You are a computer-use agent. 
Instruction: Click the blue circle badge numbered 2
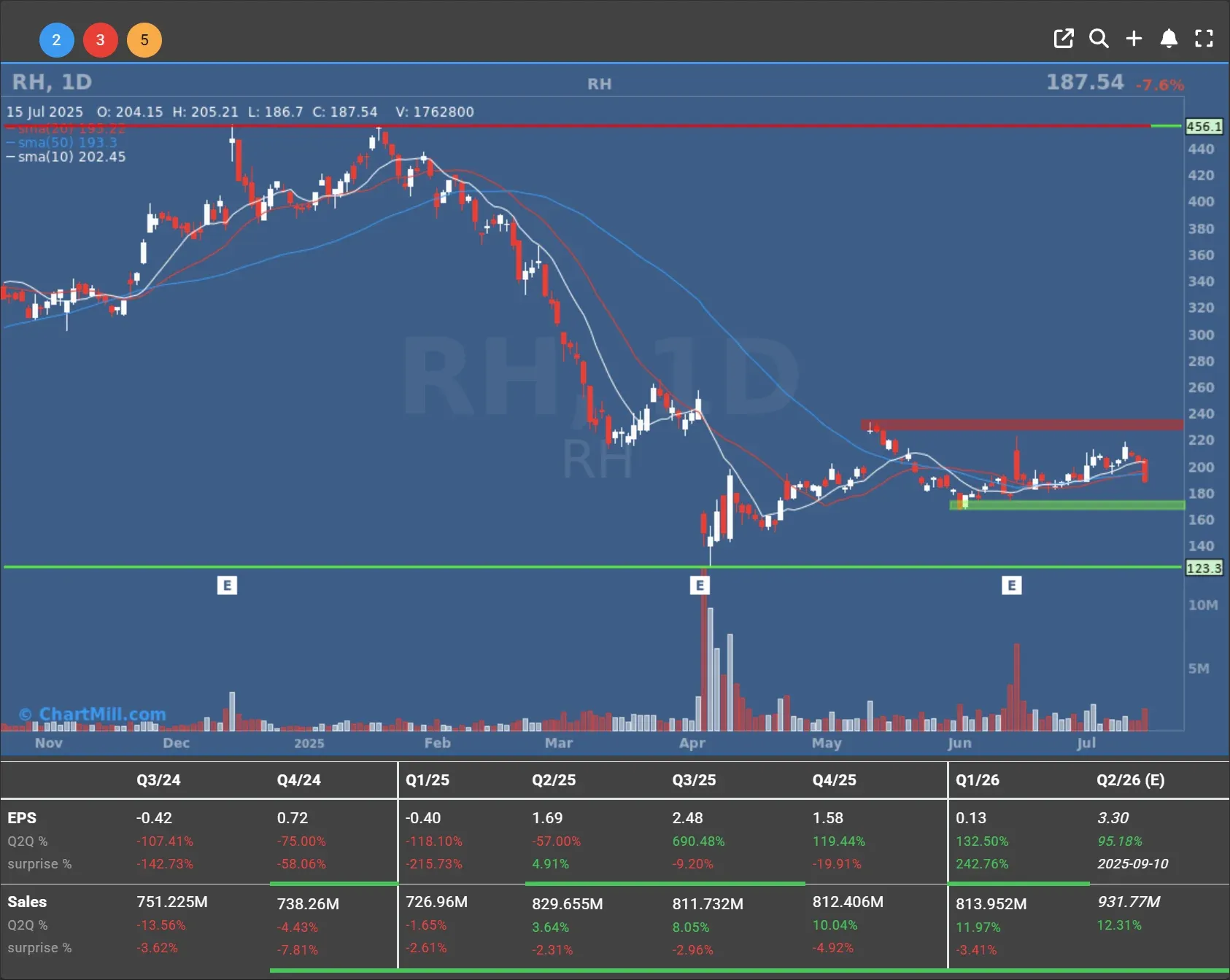(56, 40)
